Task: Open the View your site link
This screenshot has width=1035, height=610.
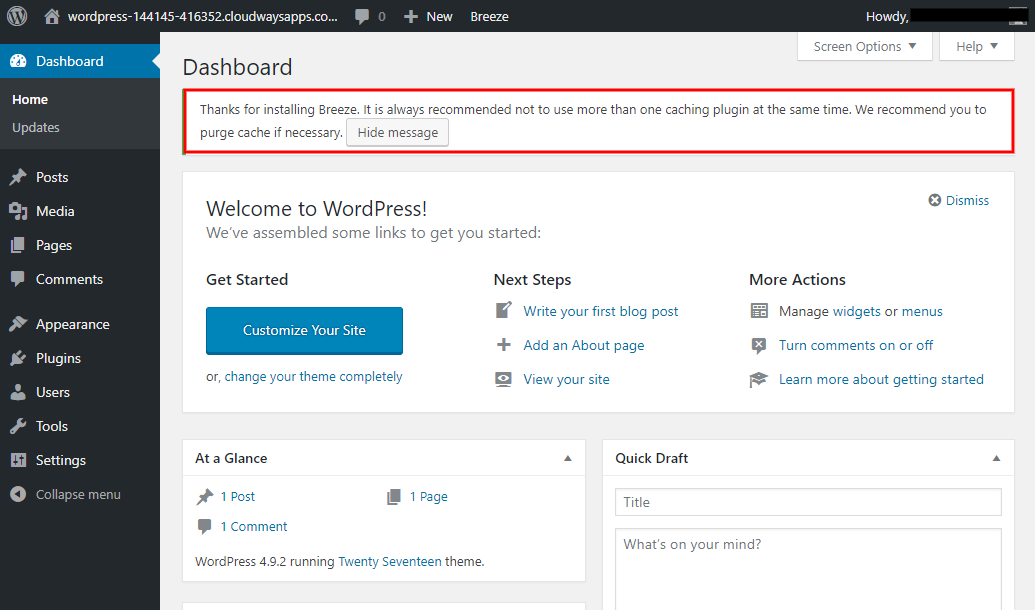Action: 566,380
